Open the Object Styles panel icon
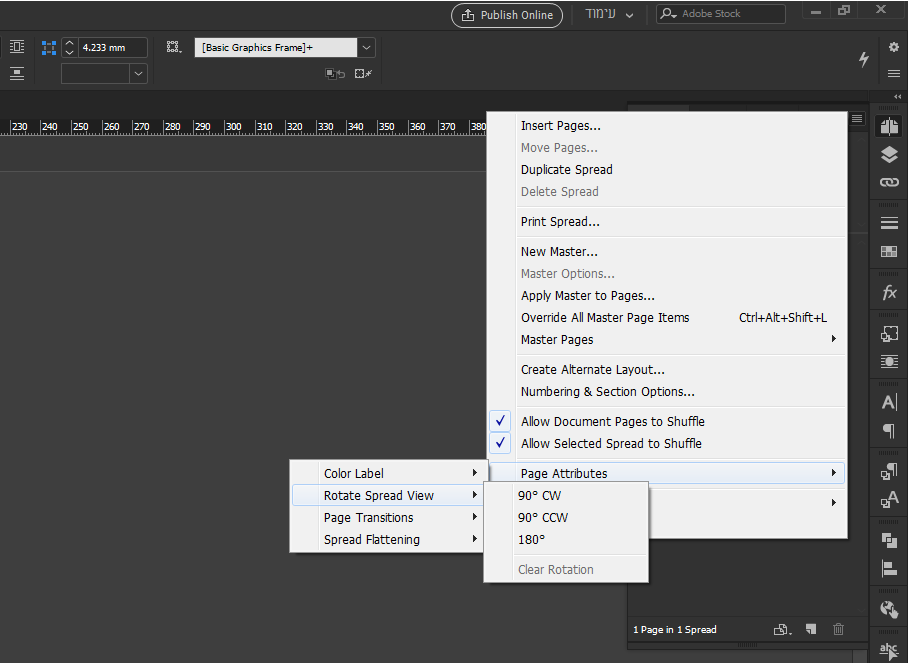 889,334
